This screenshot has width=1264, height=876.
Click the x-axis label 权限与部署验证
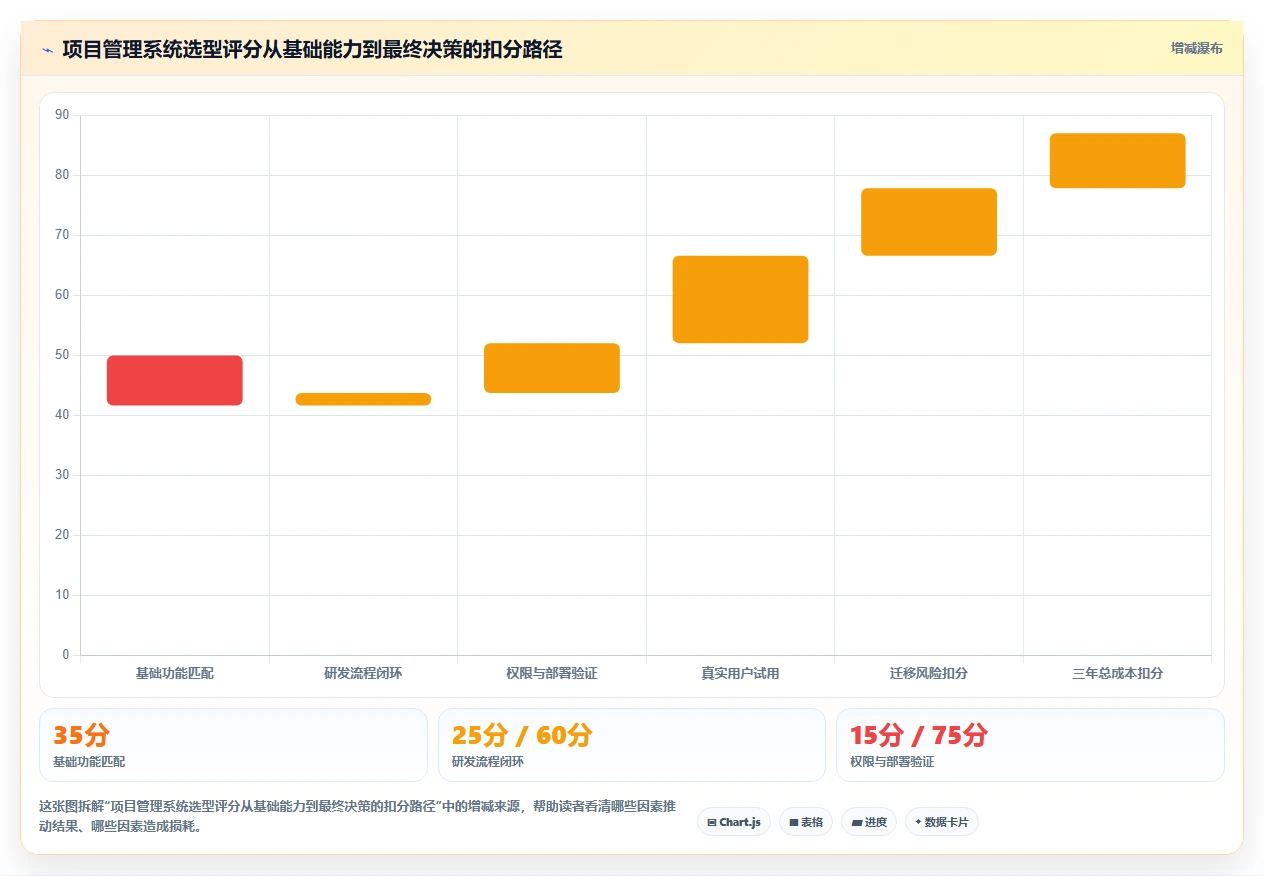(552, 674)
